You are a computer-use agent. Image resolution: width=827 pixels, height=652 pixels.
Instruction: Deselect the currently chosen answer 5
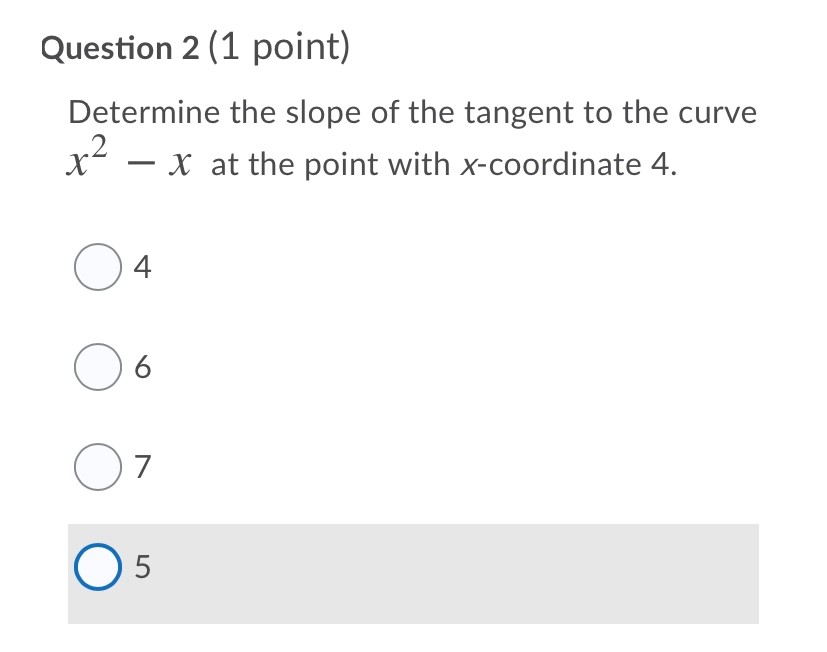pyautogui.click(x=97, y=568)
